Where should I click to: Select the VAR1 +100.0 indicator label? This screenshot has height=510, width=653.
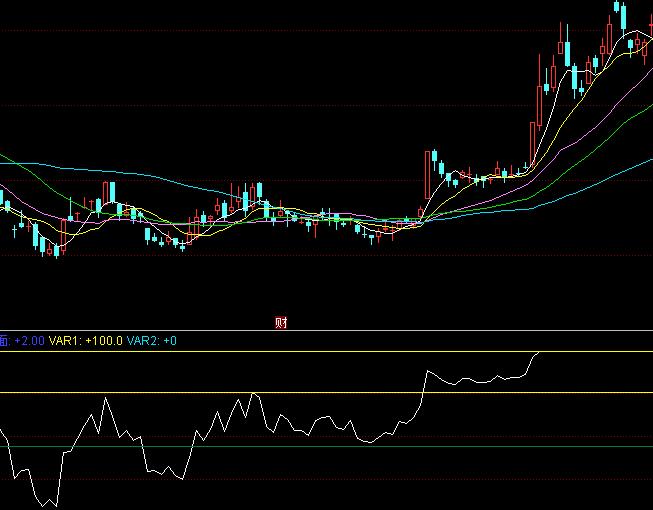click(x=86, y=341)
